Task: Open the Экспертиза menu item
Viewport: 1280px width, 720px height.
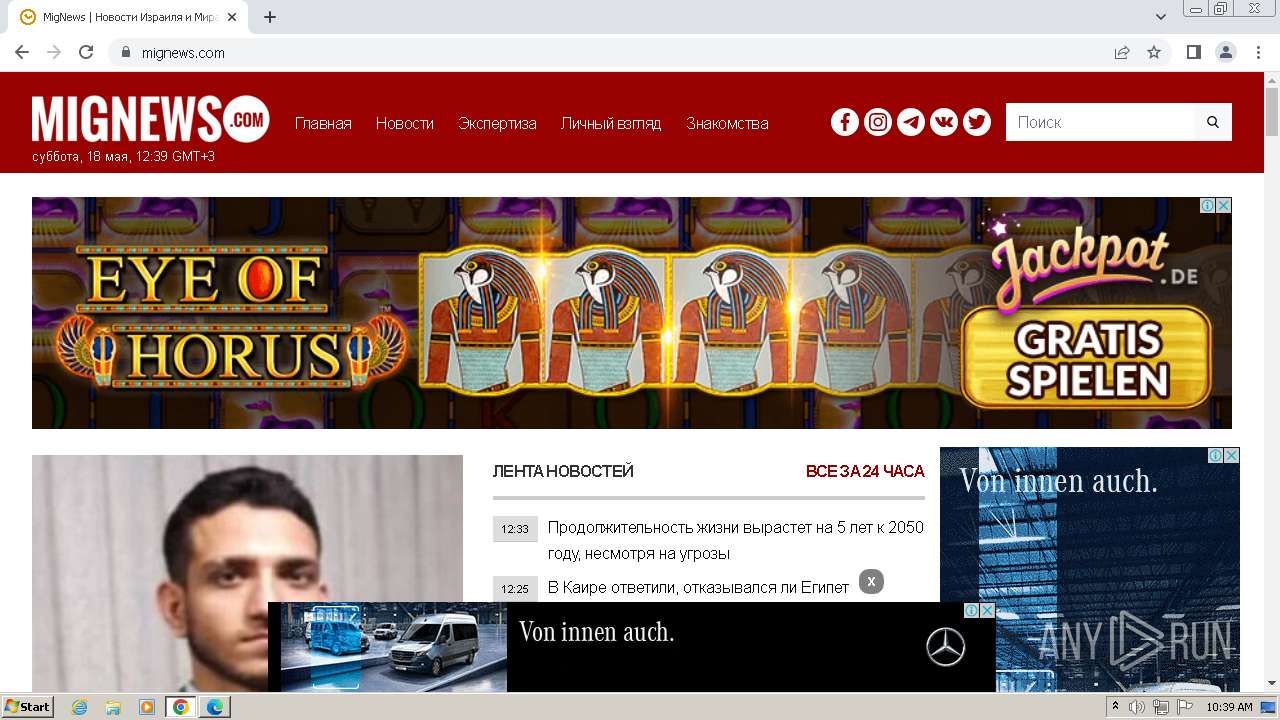Action: 497,123
